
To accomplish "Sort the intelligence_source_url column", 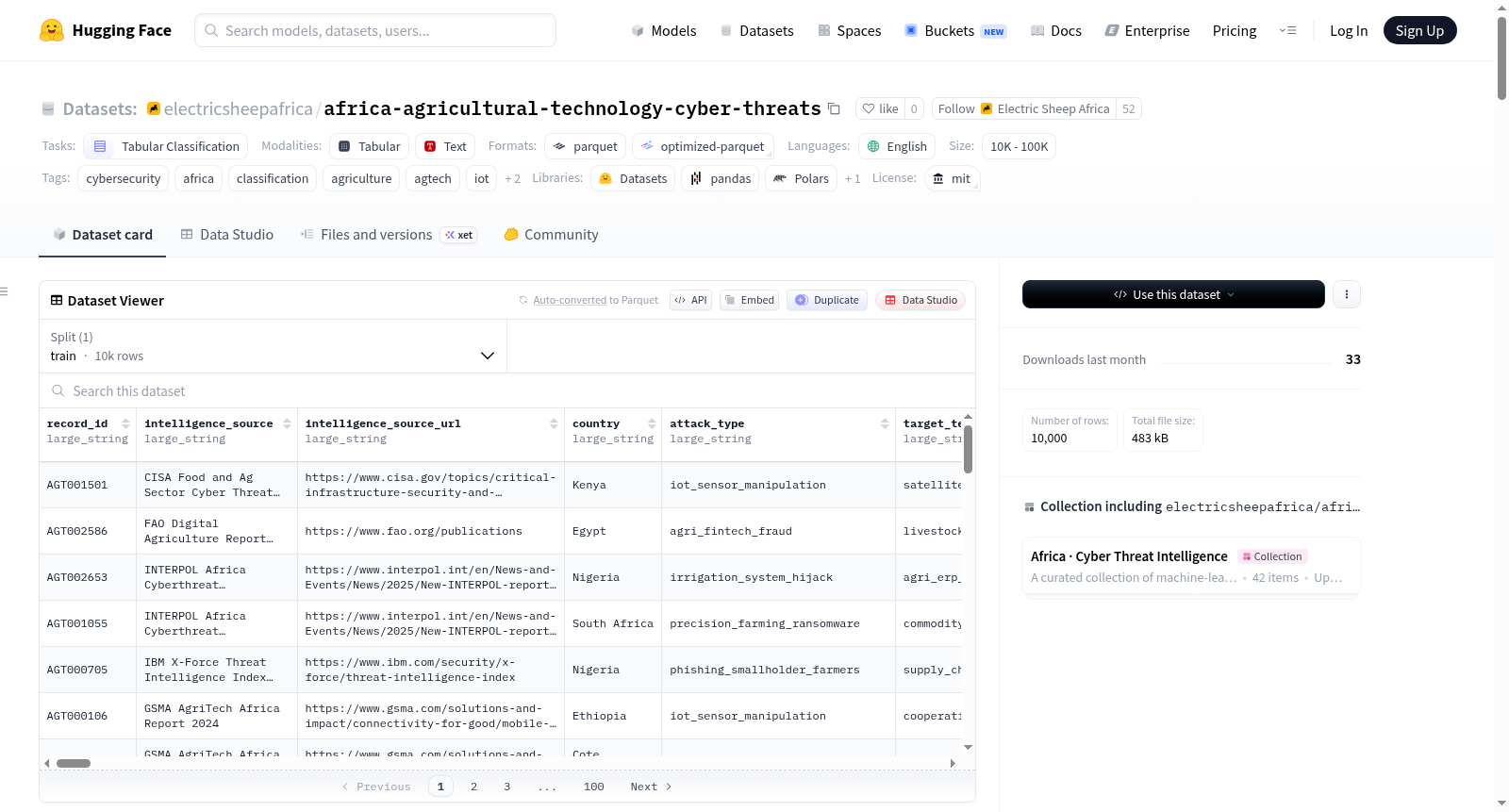I will pos(554,423).
